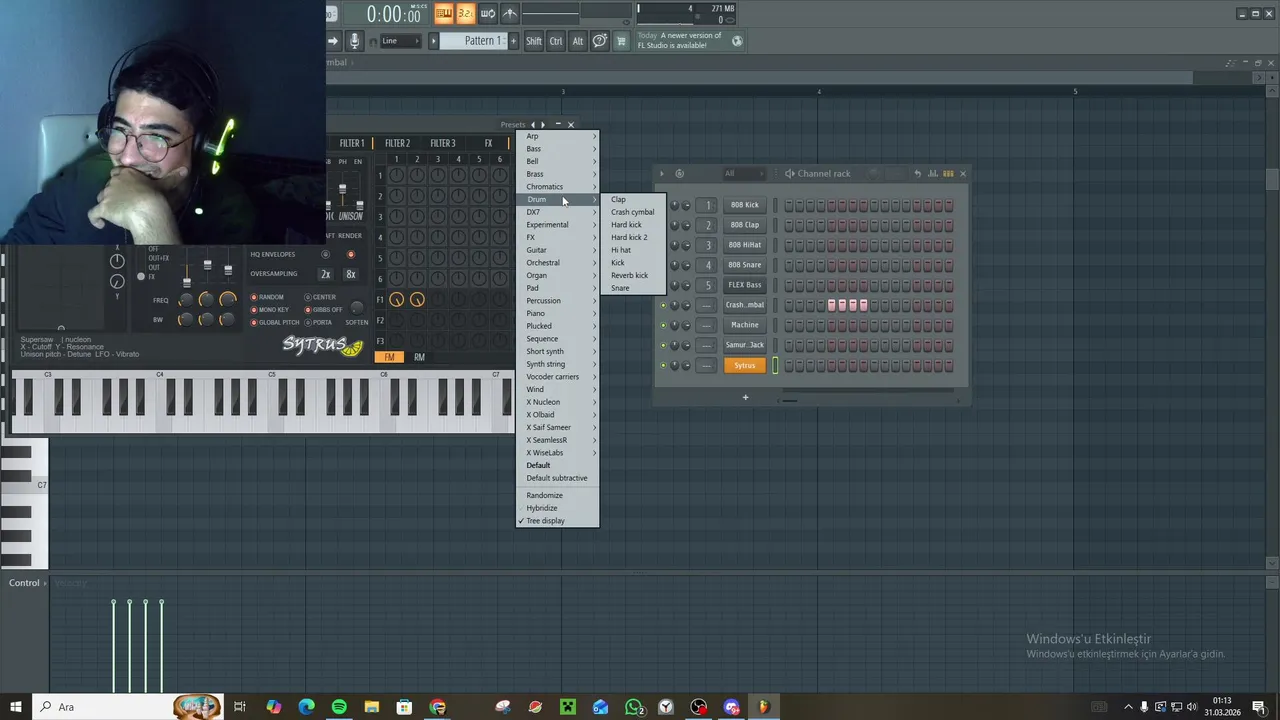Open the All channel filter dropdown

(x=742, y=174)
